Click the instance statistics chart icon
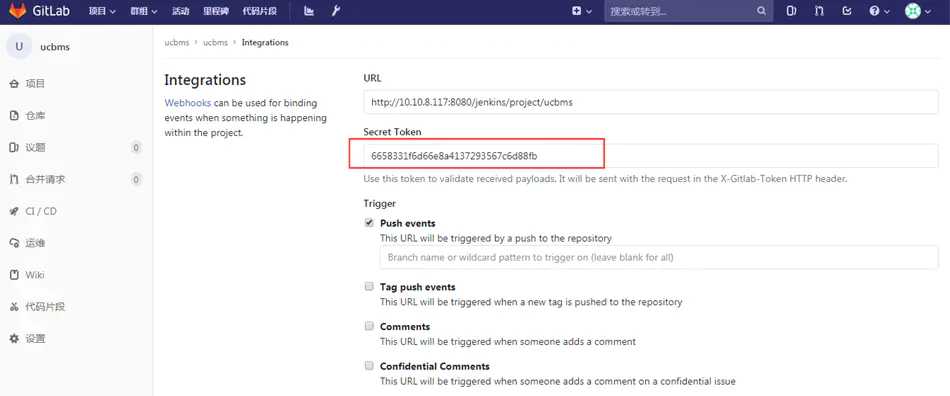Screen dimensions: 950x396 click(308, 11)
